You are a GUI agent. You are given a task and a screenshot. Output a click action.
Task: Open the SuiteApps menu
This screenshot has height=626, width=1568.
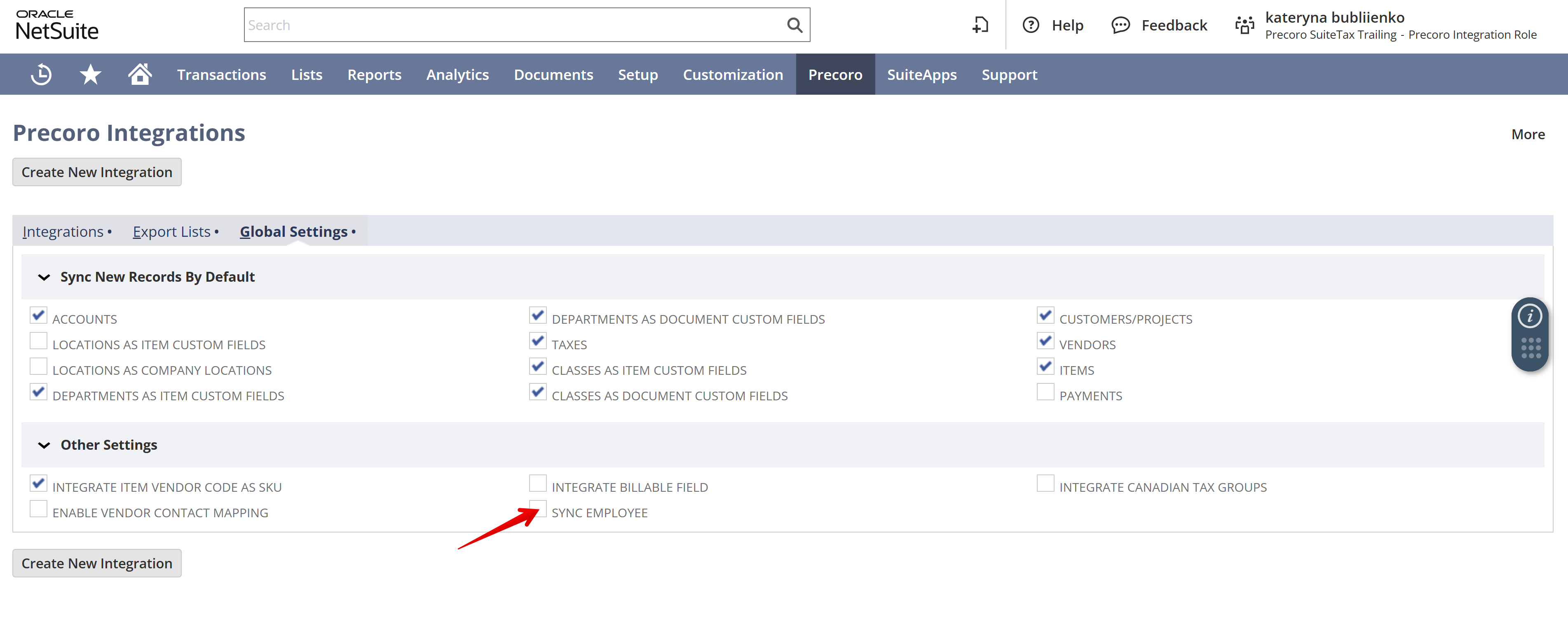[x=921, y=74]
